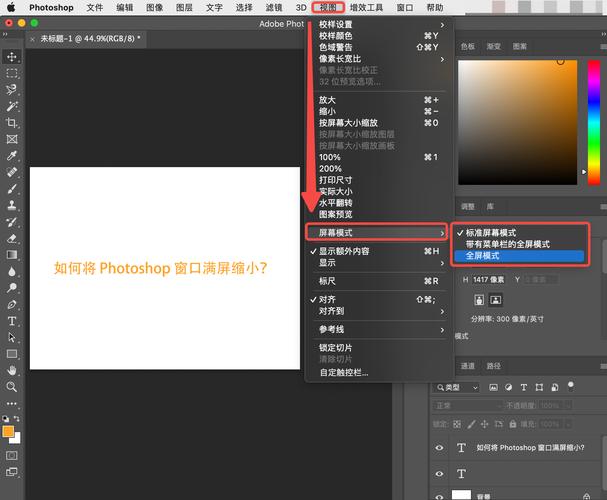Toggle visibility of the Photoshop text layer
The width and height of the screenshot is (607, 500).
point(439,448)
